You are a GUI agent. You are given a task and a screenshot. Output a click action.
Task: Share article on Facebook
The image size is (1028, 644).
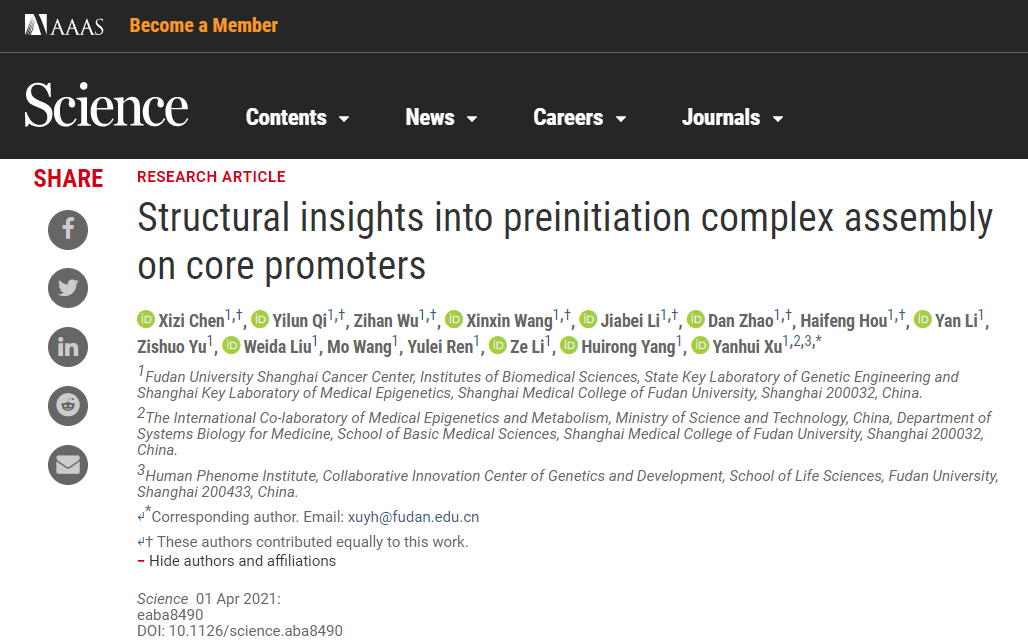click(x=68, y=230)
